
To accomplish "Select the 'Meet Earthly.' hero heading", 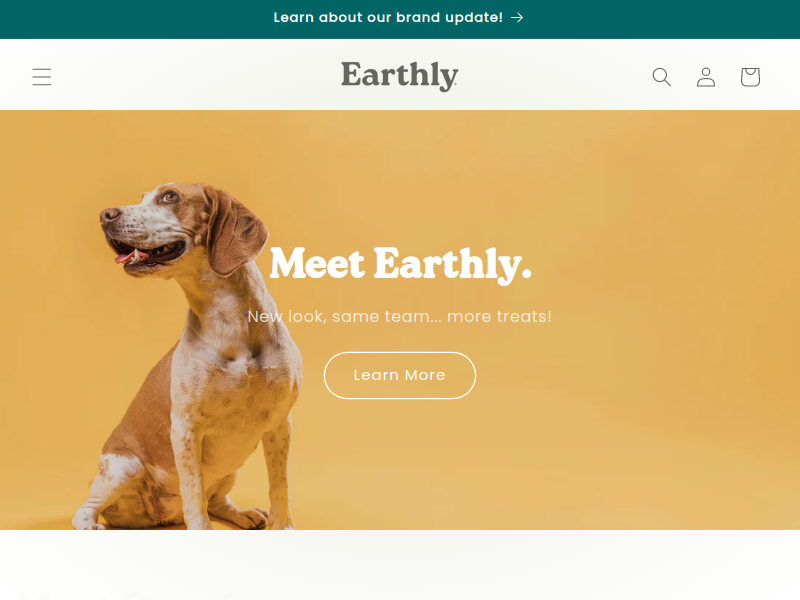I will tap(400, 264).
